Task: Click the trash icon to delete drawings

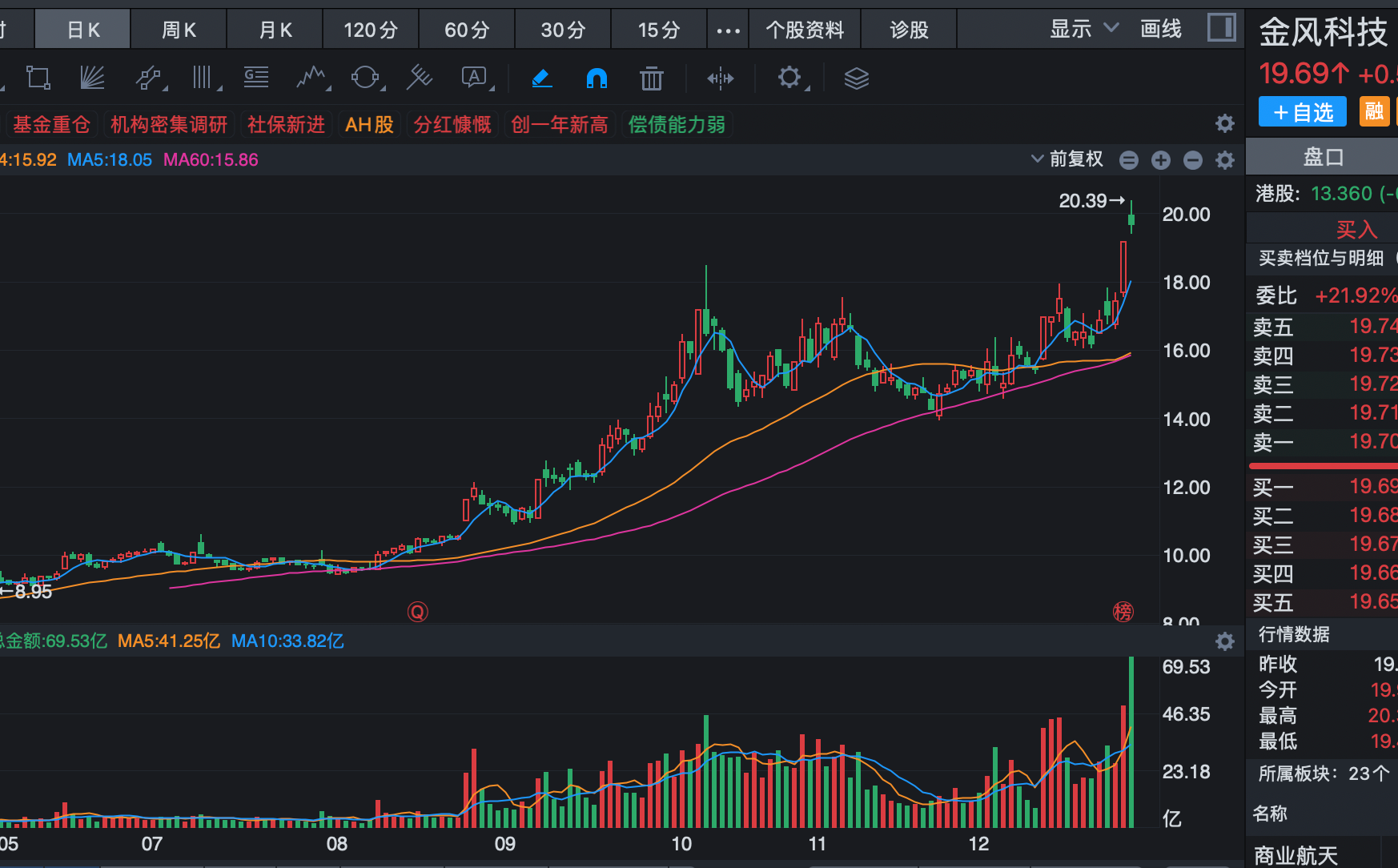Action: (651, 78)
